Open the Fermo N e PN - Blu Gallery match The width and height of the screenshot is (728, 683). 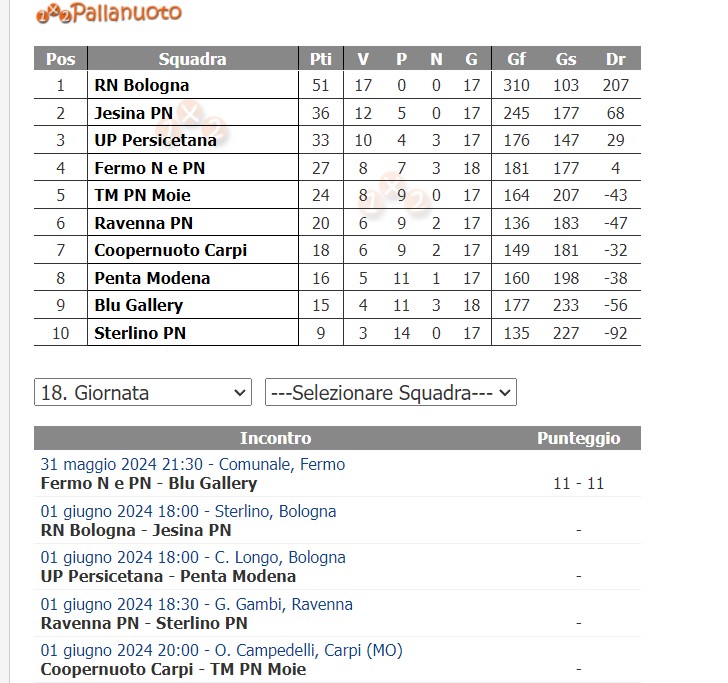149,484
